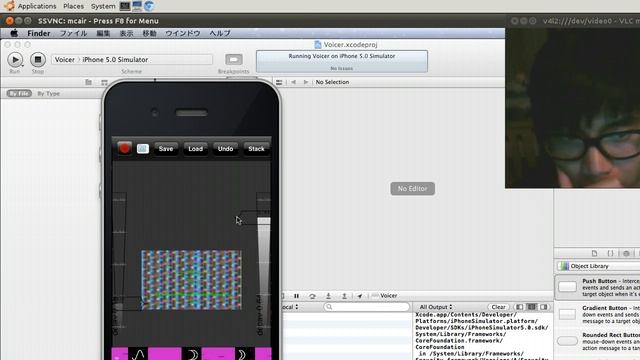Tap the red record button in simulator

coord(124,148)
